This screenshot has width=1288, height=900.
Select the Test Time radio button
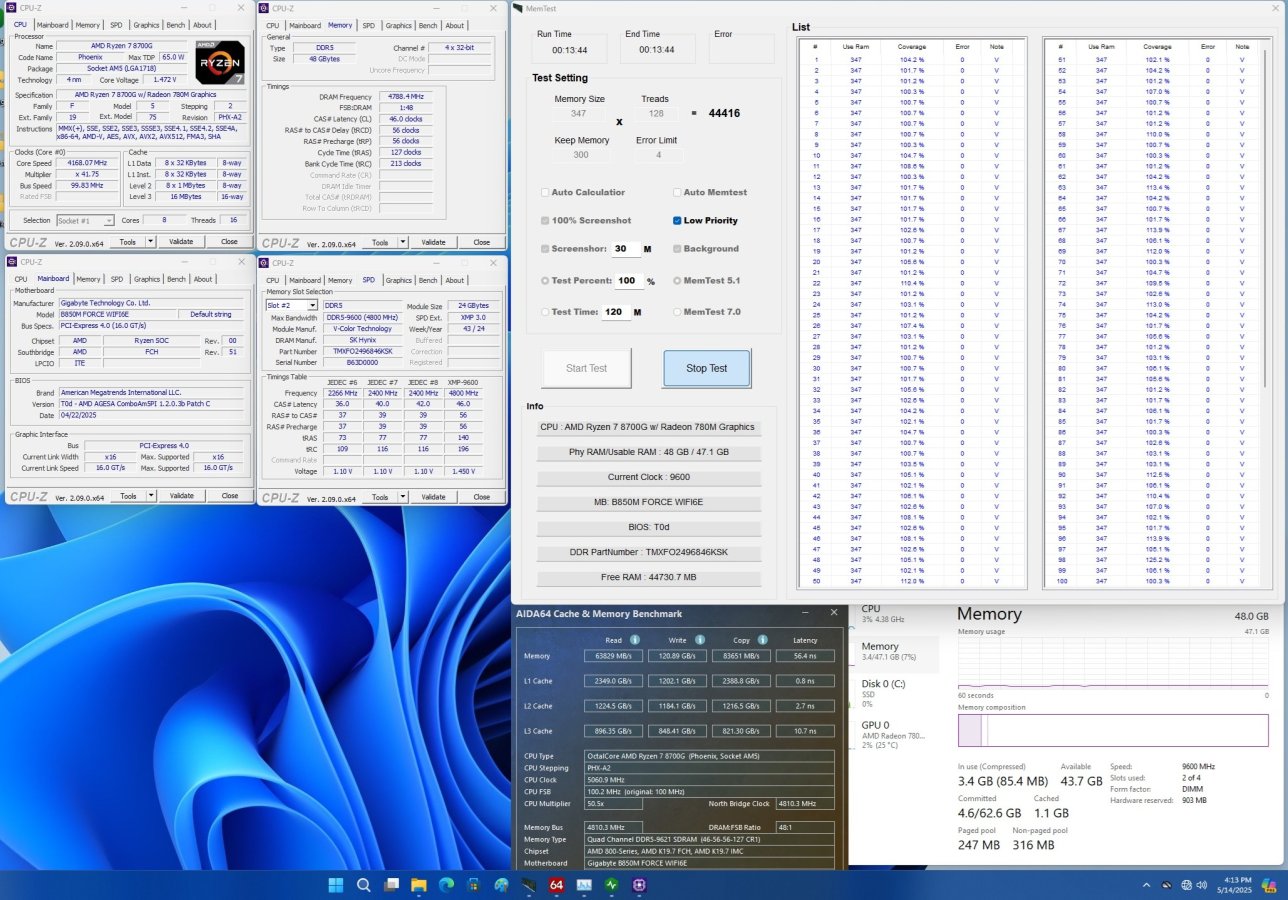coord(545,312)
